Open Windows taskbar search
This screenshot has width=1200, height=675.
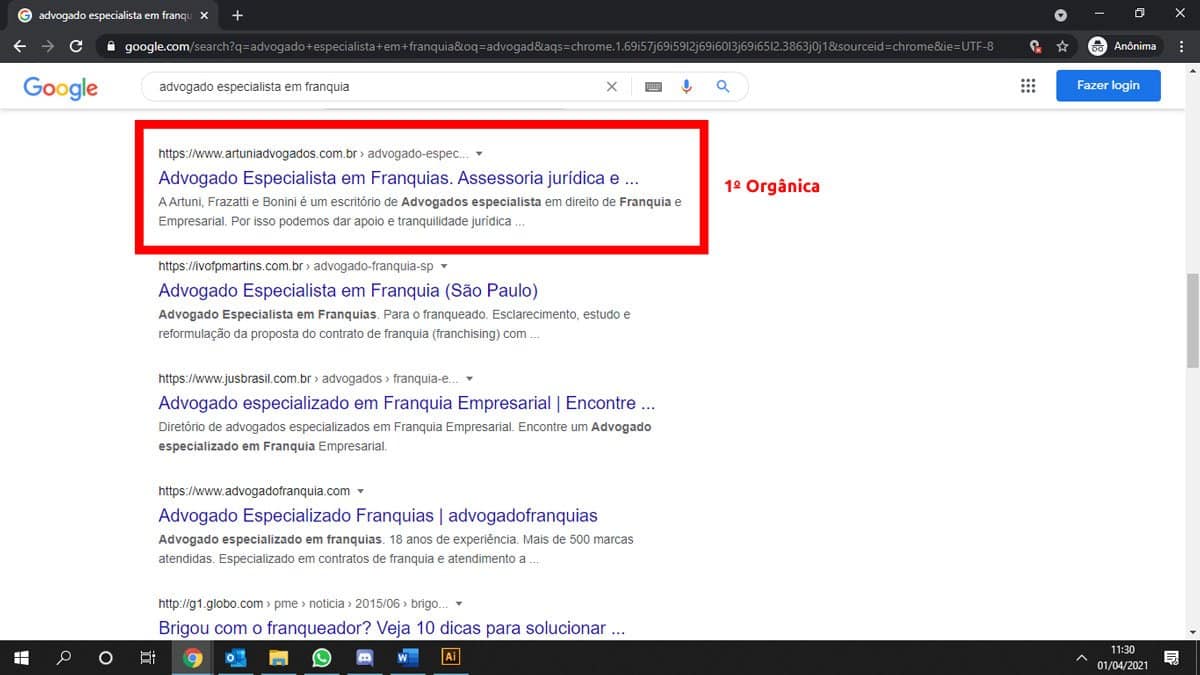pos(63,658)
